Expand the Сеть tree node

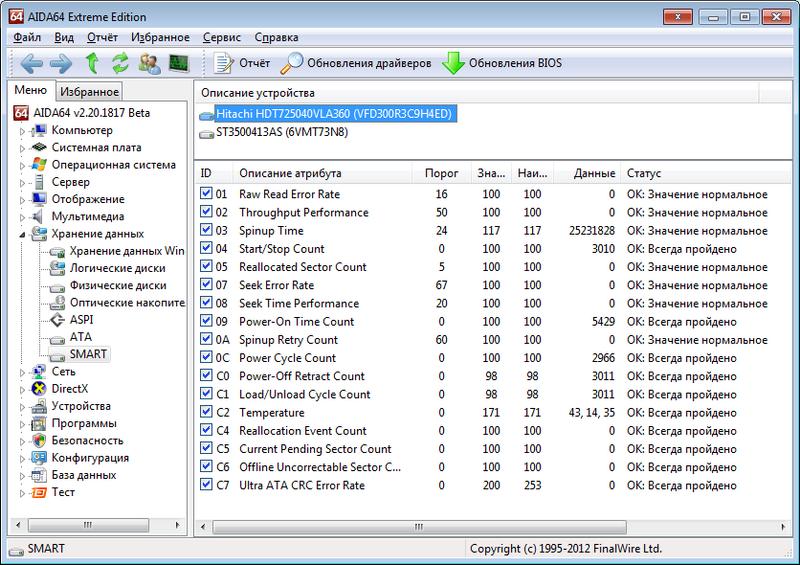[x=22, y=373]
